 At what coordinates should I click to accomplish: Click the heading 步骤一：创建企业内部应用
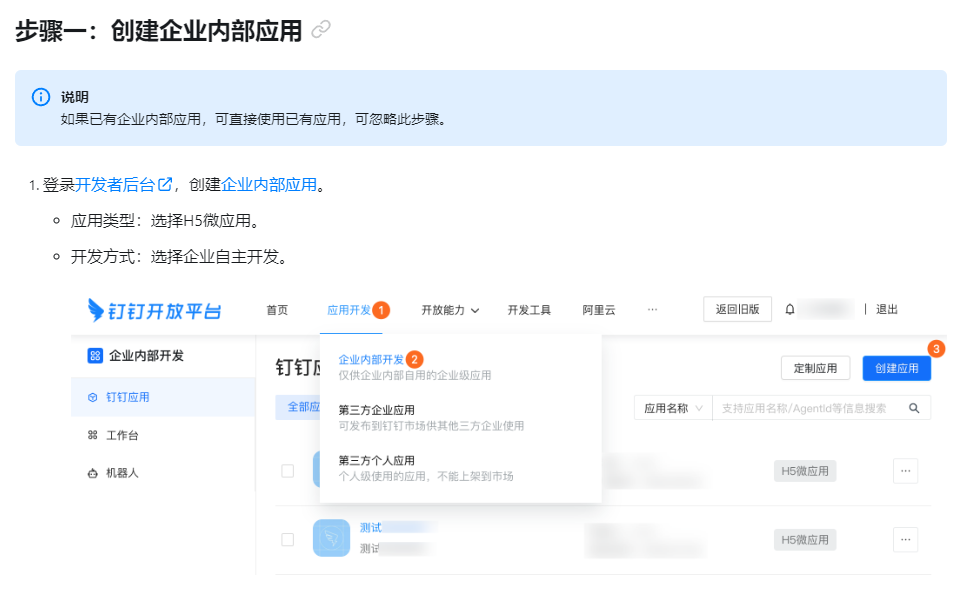[x=158, y=30]
